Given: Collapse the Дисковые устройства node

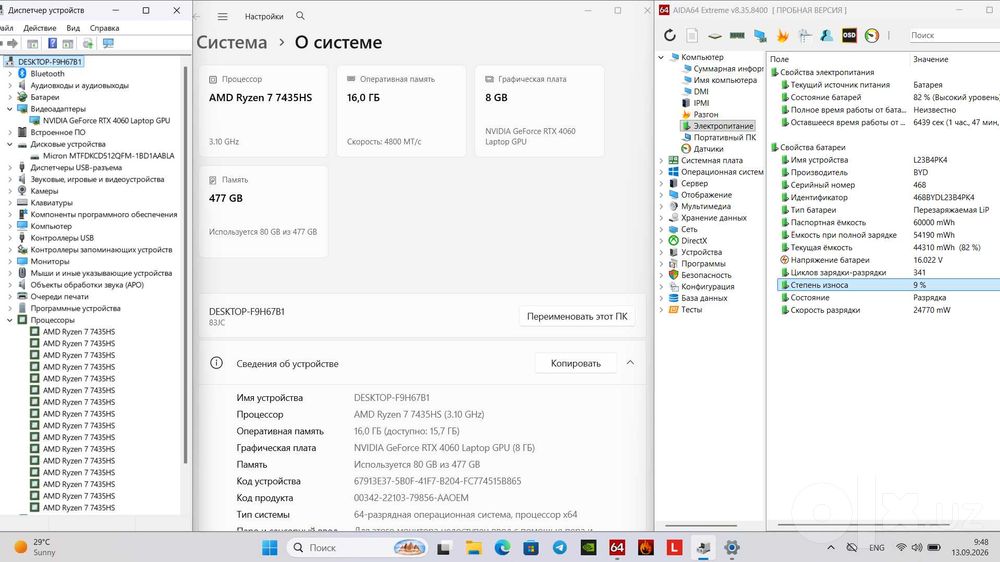Looking at the screenshot, I should click(10, 144).
